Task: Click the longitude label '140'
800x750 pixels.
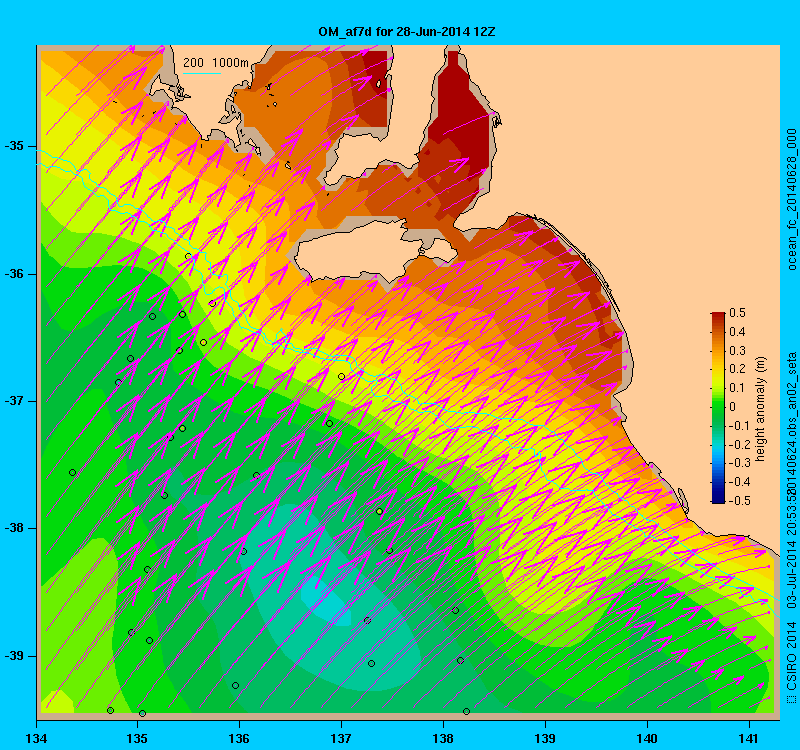Action: coord(647,739)
